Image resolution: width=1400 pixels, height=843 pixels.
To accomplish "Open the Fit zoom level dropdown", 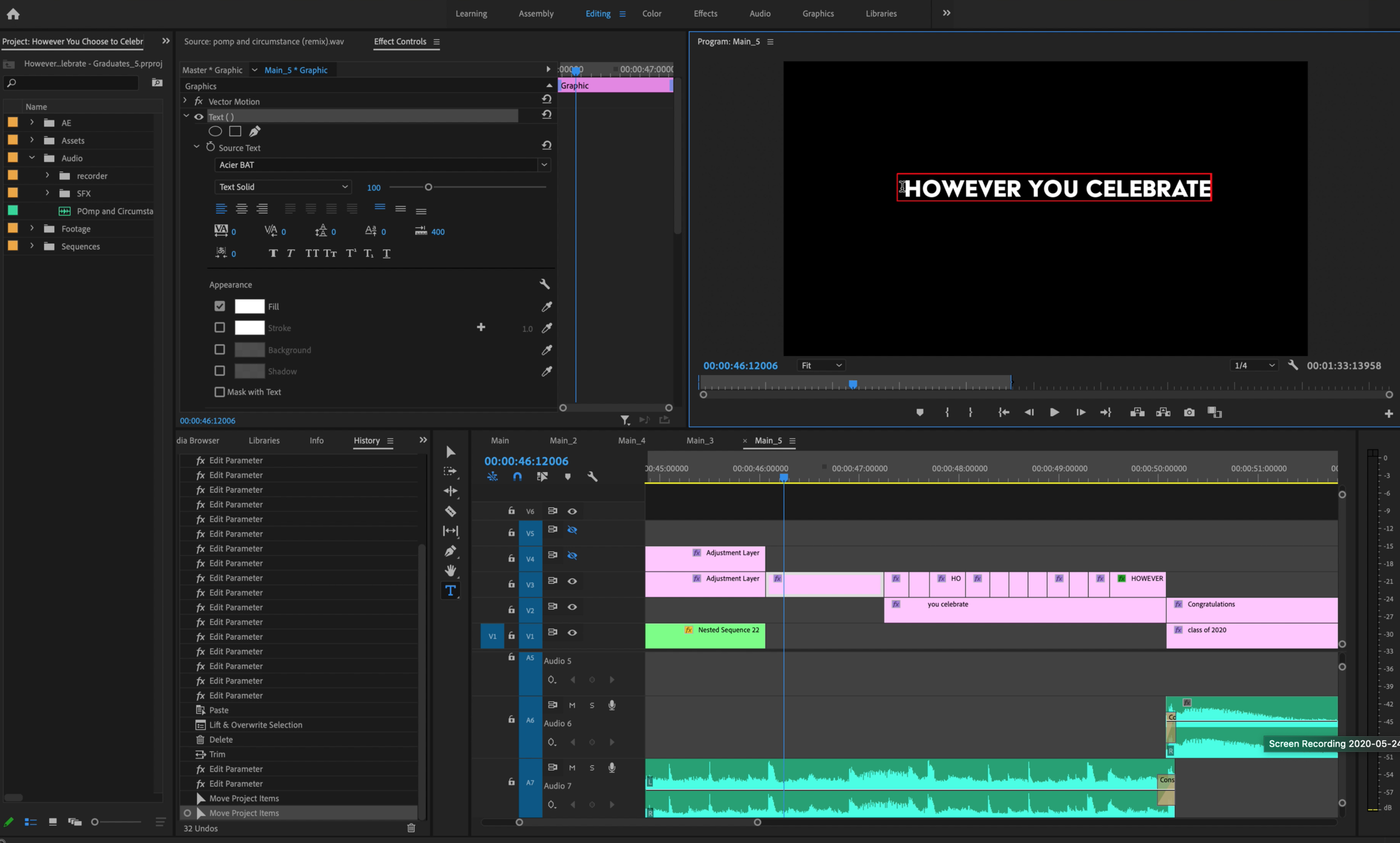I will click(x=820, y=366).
